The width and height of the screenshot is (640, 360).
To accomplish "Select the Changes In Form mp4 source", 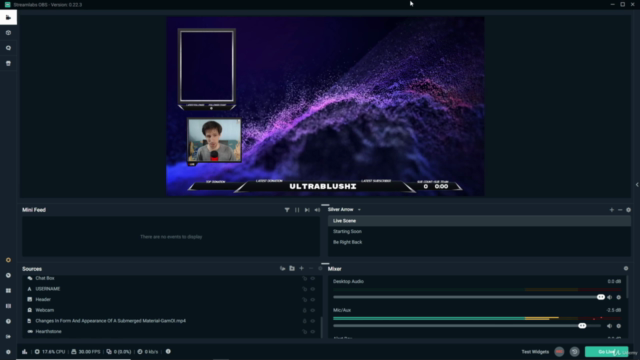I will (171, 321).
